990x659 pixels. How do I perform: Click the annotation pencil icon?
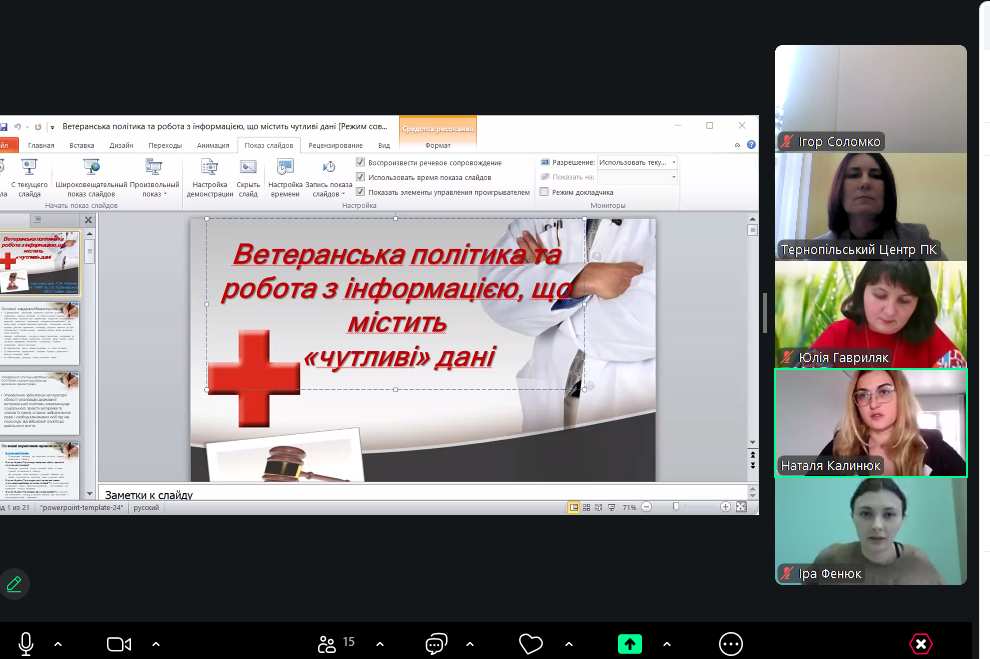point(14,584)
